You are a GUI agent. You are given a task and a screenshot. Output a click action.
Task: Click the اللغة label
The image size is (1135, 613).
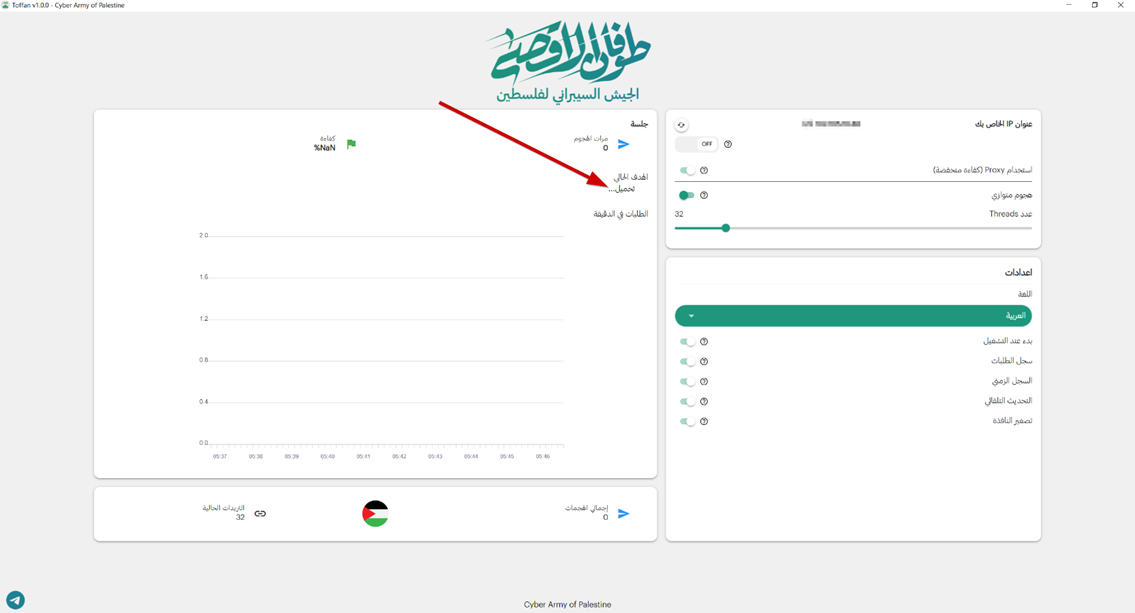[1025, 294]
